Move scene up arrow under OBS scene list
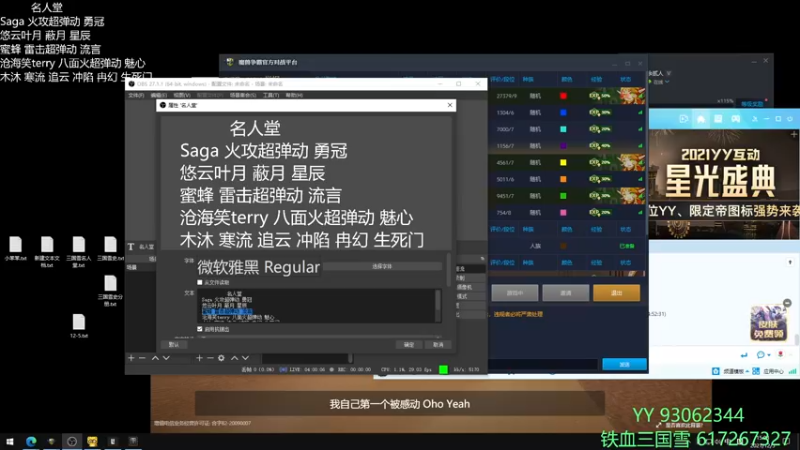The height and width of the screenshot is (450, 800). click(x=155, y=358)
